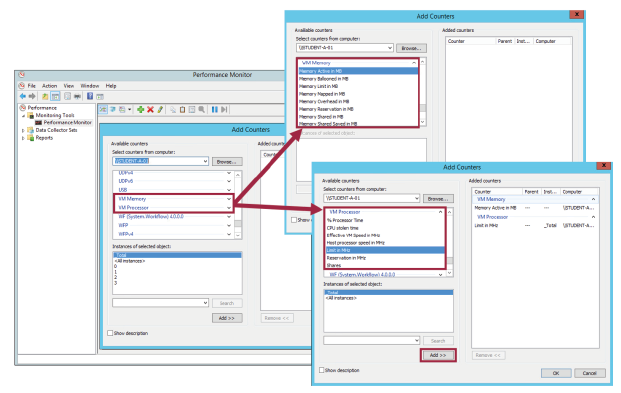Click the Change Graph Type icon
Viewport: 621px width, 393px height.
(x=122, y=110)
